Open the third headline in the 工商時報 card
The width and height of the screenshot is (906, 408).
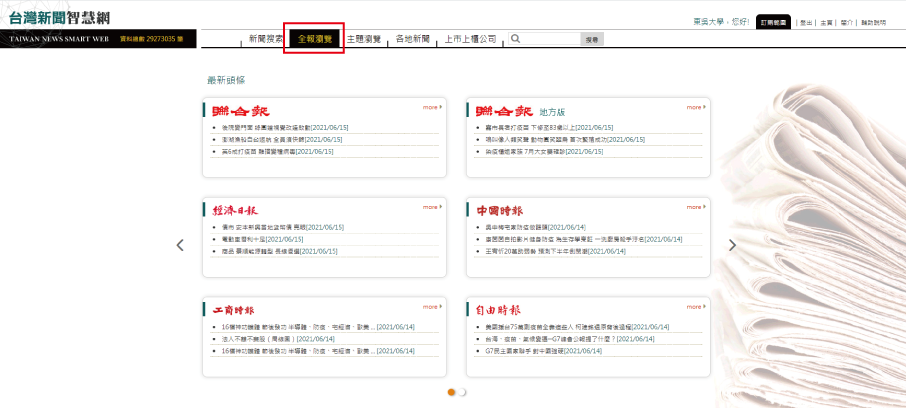point(318,351)
